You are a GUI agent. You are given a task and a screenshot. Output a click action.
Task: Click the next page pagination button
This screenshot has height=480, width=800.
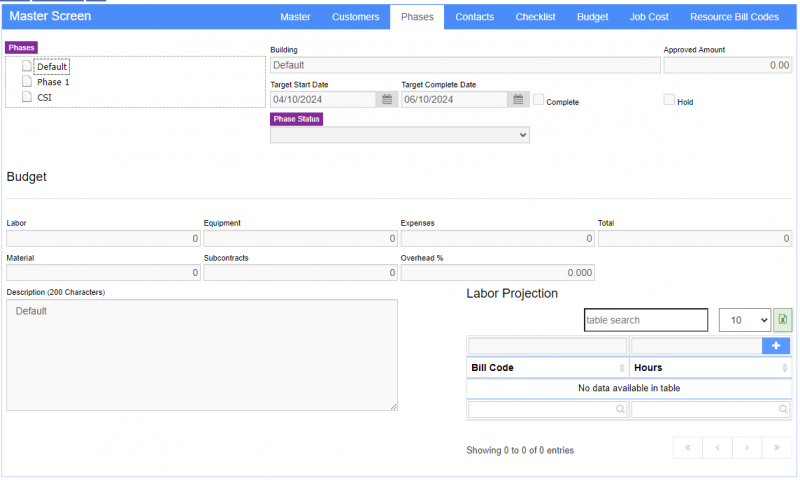point(747,449)
